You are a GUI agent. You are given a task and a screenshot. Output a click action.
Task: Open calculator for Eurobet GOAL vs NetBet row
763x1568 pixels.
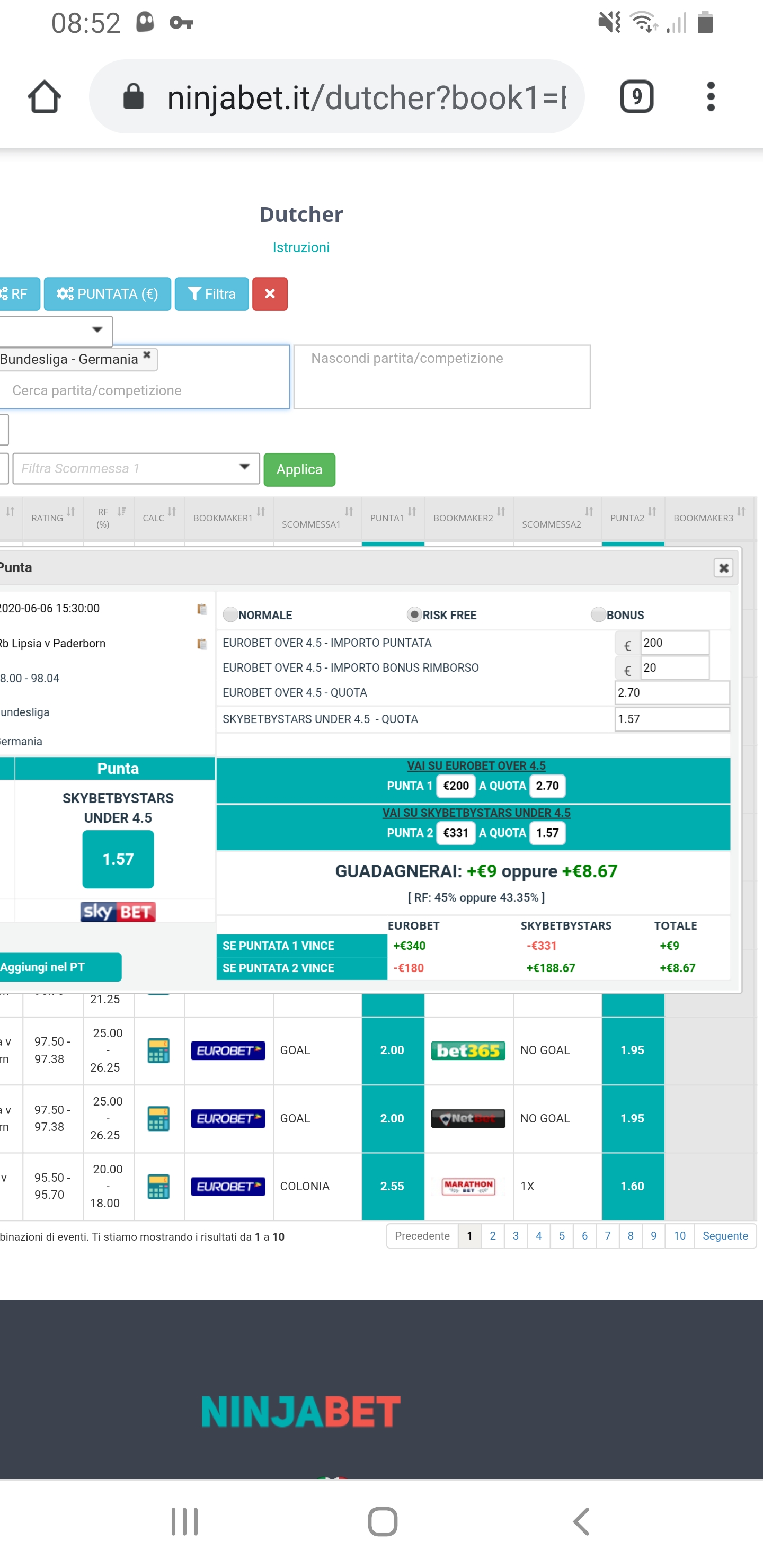point(158,1119)
